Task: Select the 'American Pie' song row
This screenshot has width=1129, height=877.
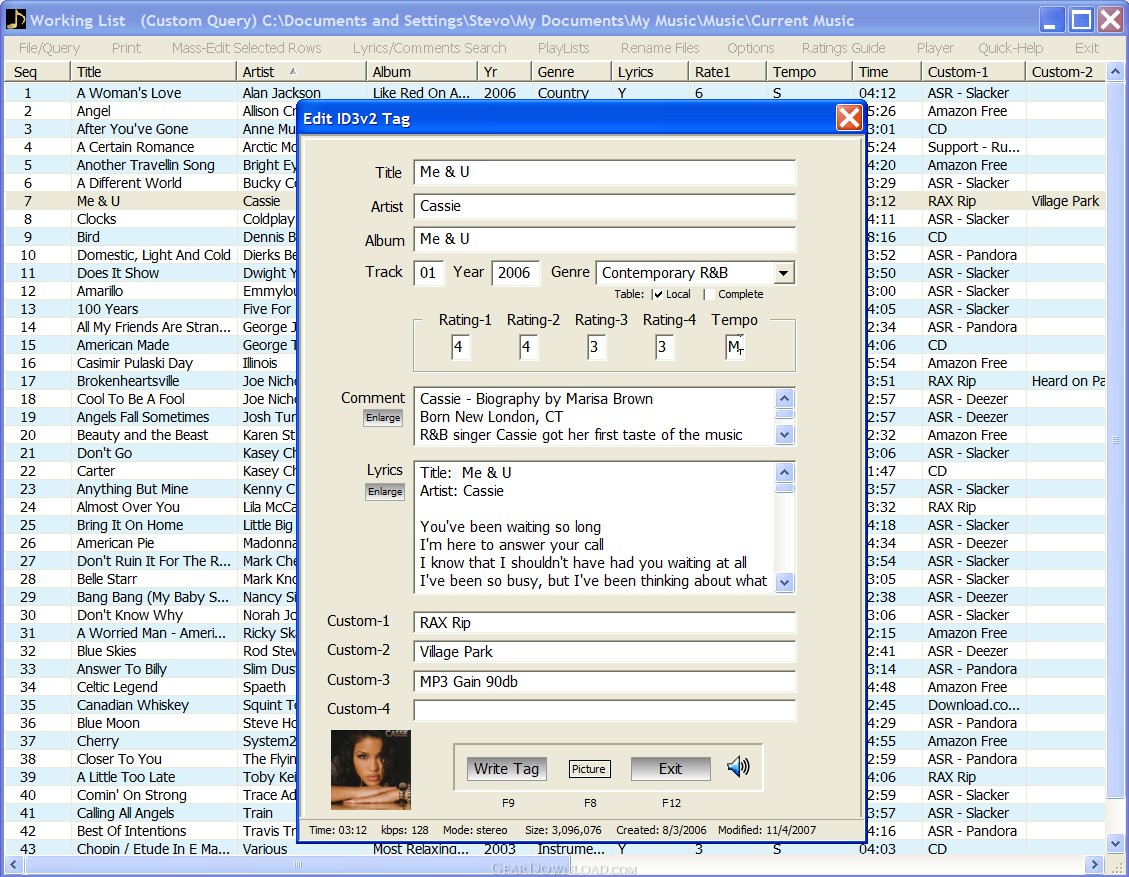Action: (x=151, y=543)
